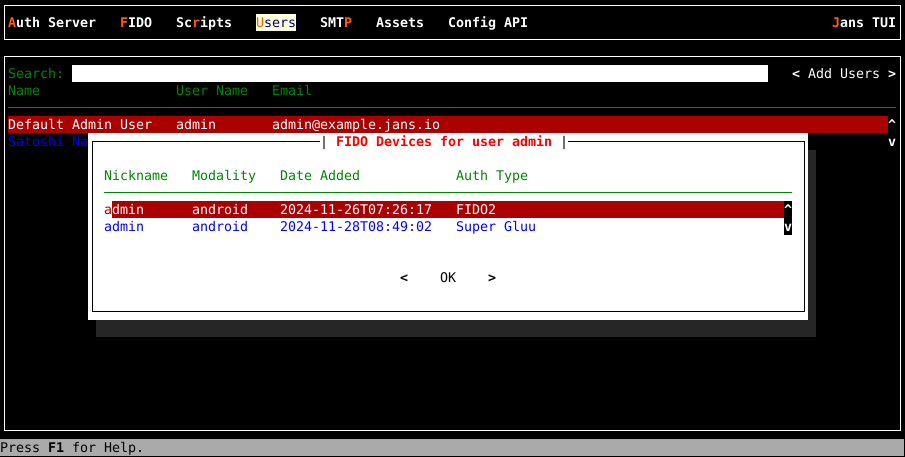
Task: Click the Satoshi user row
Action: click(x=47, y=142)
